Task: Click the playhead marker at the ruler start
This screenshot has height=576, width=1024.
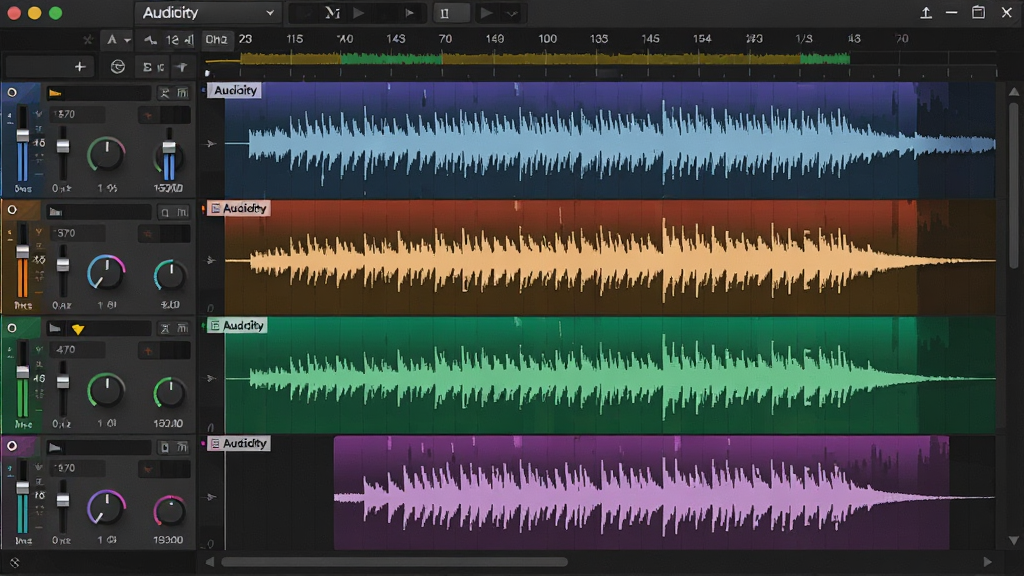Action: (x=208, y=73)
